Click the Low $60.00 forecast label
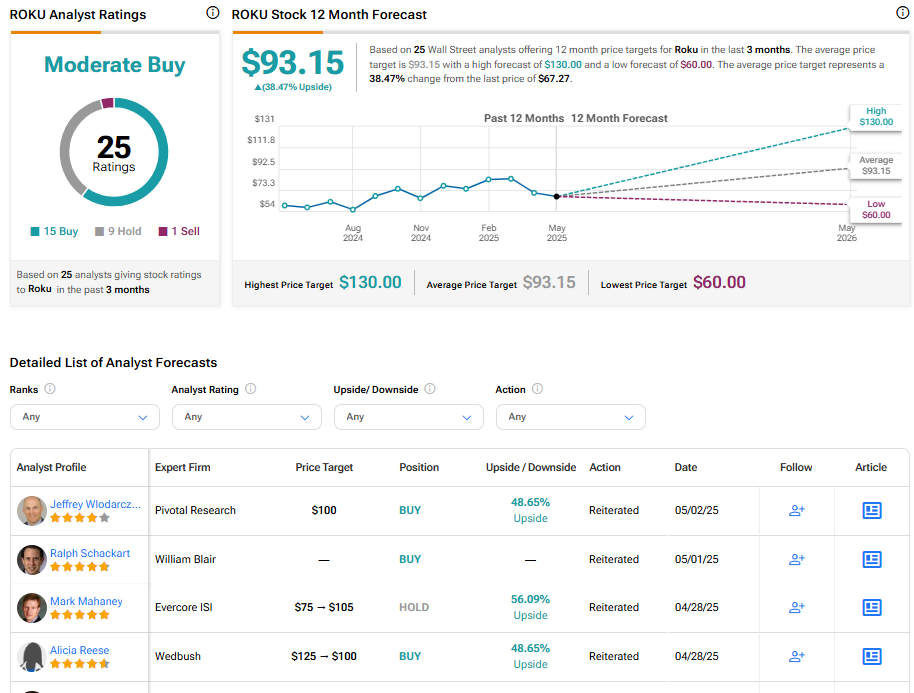This screenshot has width=914, height=693. click(876, 210)
